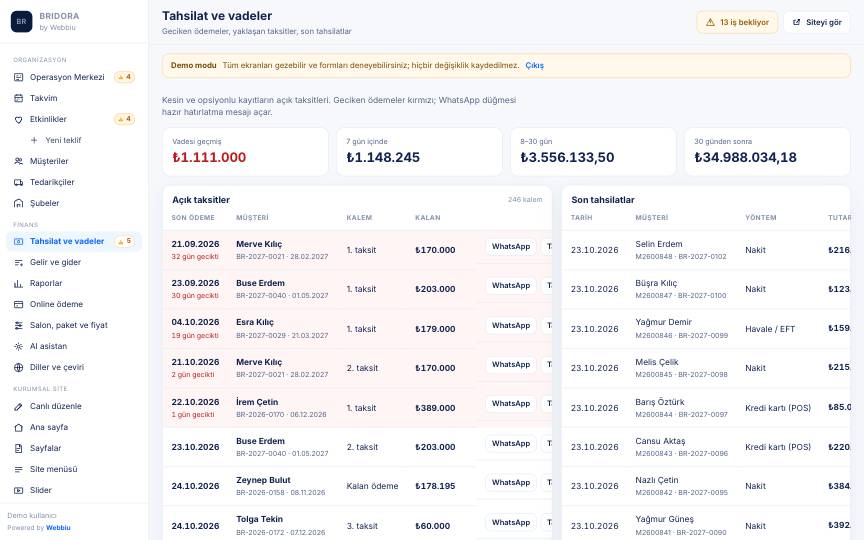Screen dimensions: 864x540
Task: Click the Siteyi gör button
Action: pyautogui.click(x=817, y=22)
